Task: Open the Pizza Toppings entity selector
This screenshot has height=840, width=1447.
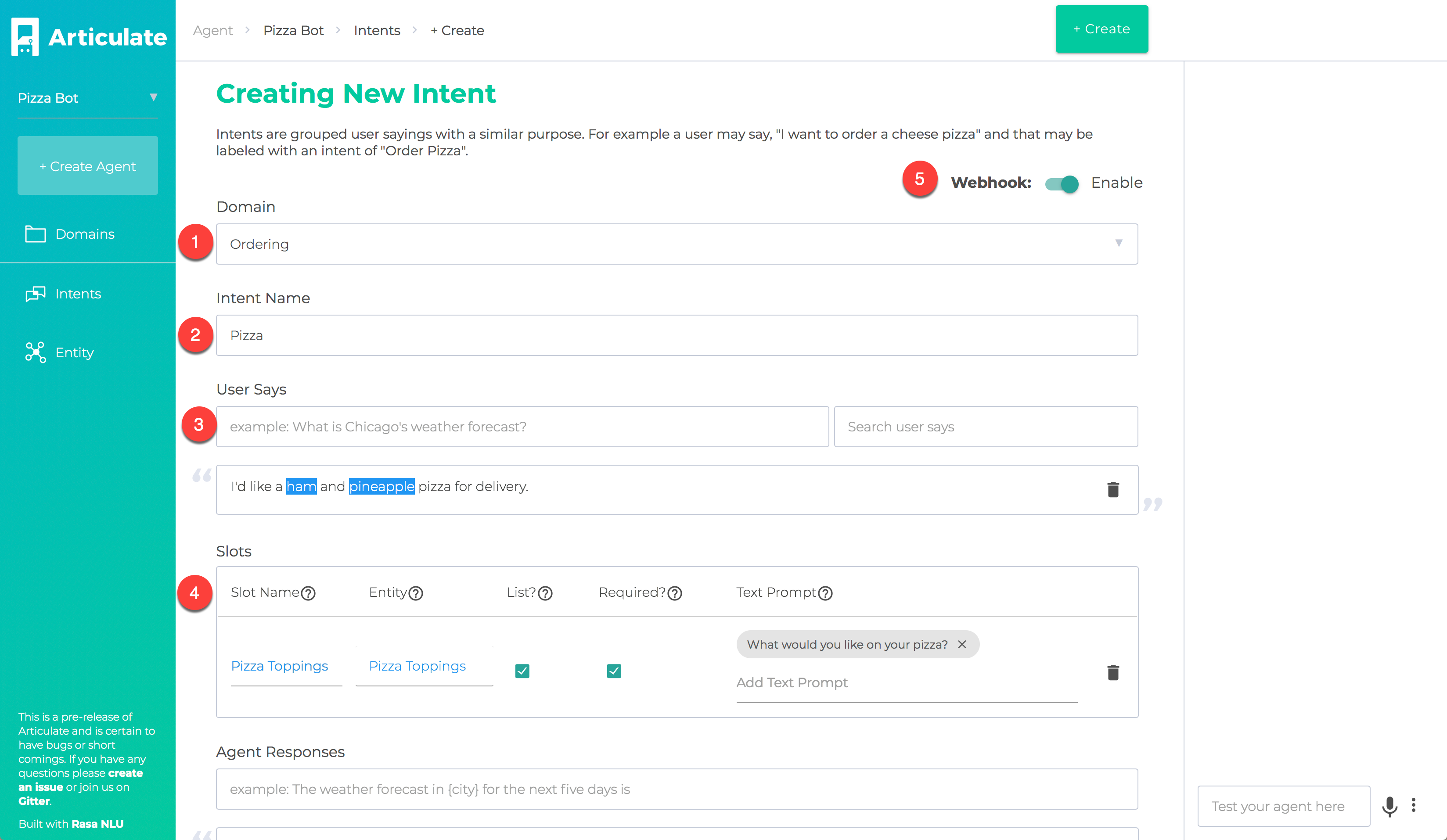Action: coord(425,666)
